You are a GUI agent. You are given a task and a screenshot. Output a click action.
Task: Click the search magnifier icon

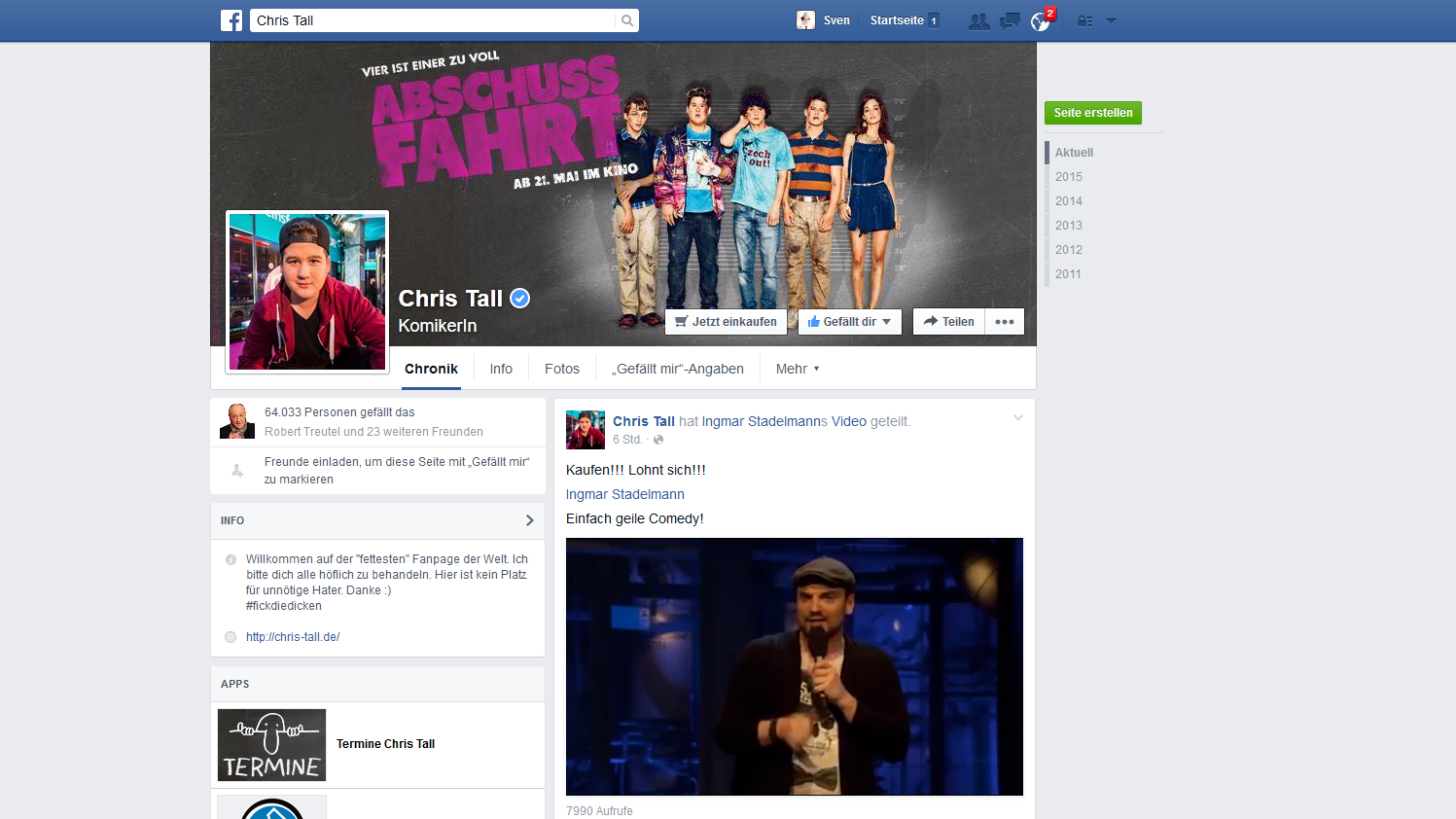(x=627, y=20)
